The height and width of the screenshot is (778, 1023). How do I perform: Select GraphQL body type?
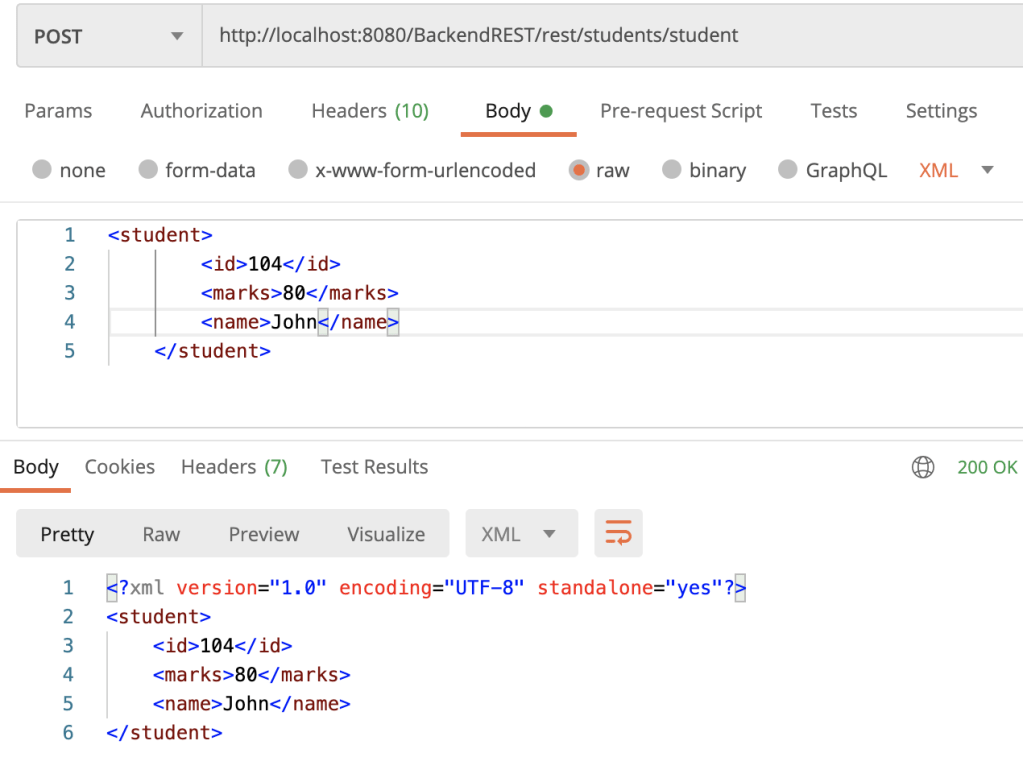(788, 170)
